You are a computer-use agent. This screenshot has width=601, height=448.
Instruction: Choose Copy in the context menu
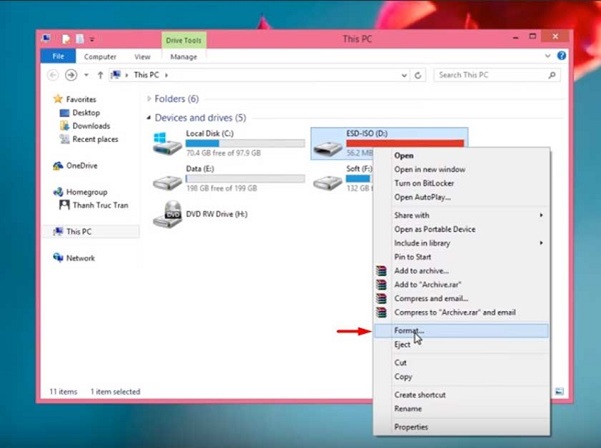[x=461, y=376]
